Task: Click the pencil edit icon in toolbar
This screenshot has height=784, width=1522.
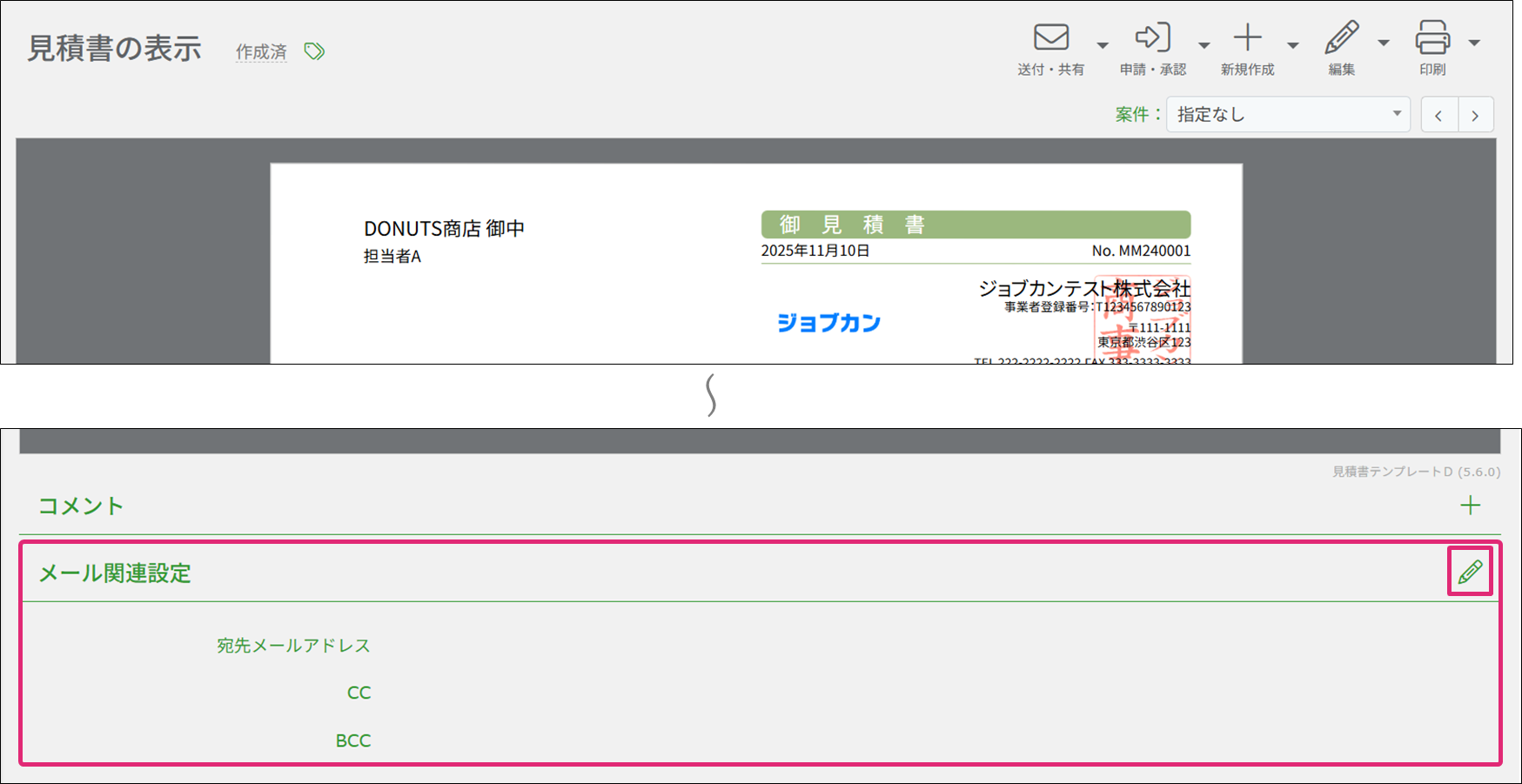Action: 1341,38
